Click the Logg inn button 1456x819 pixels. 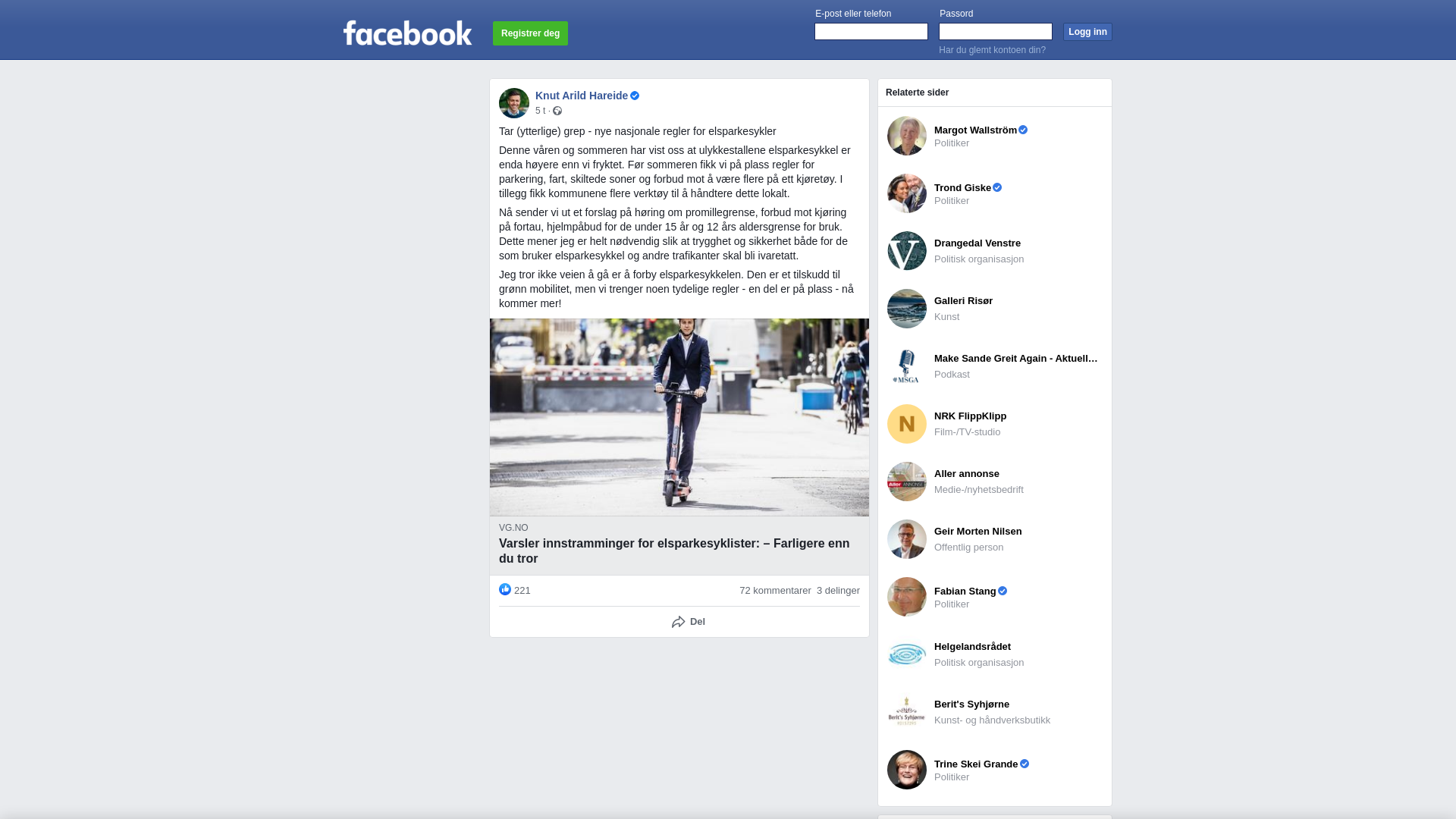pos(1087,32)
